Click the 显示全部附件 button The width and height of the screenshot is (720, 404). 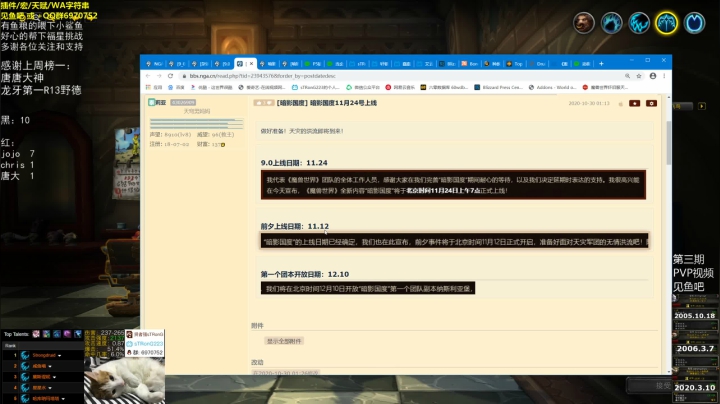(x=284, y=341)
